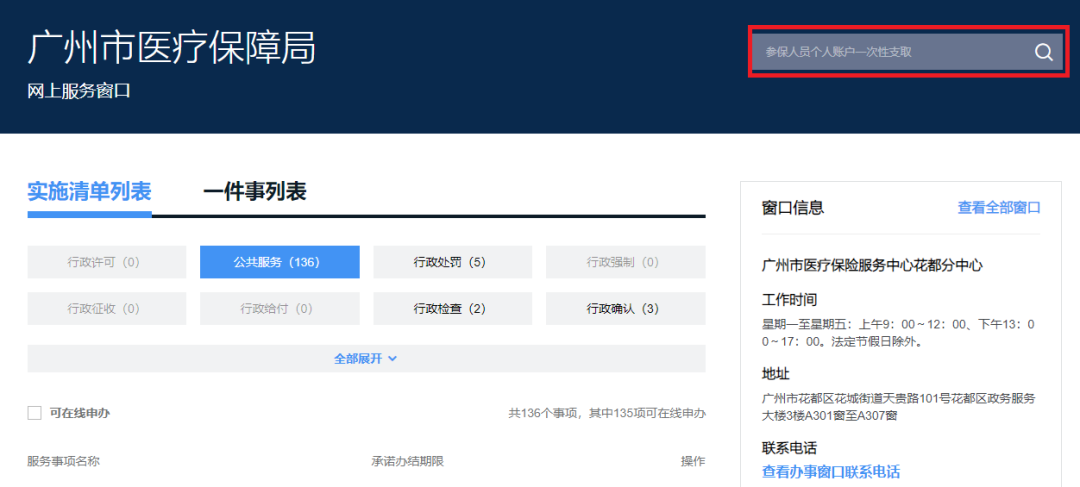Switch to 一件事列表 tab
Image resolution: width=1080 pixels, height=487 pixels.
[254, 192]
